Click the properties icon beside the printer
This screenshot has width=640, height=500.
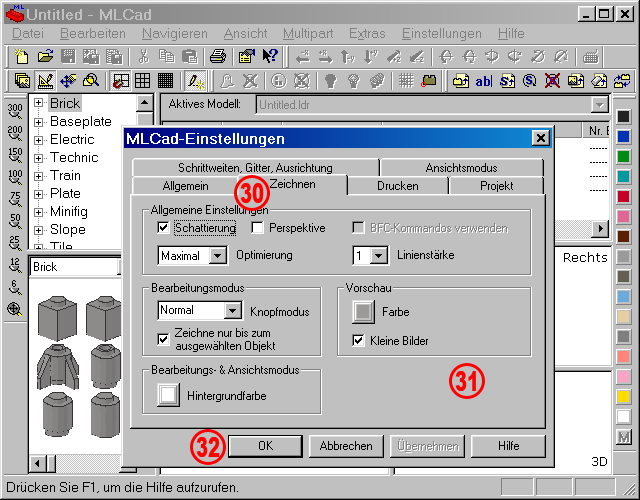point(247,56)
